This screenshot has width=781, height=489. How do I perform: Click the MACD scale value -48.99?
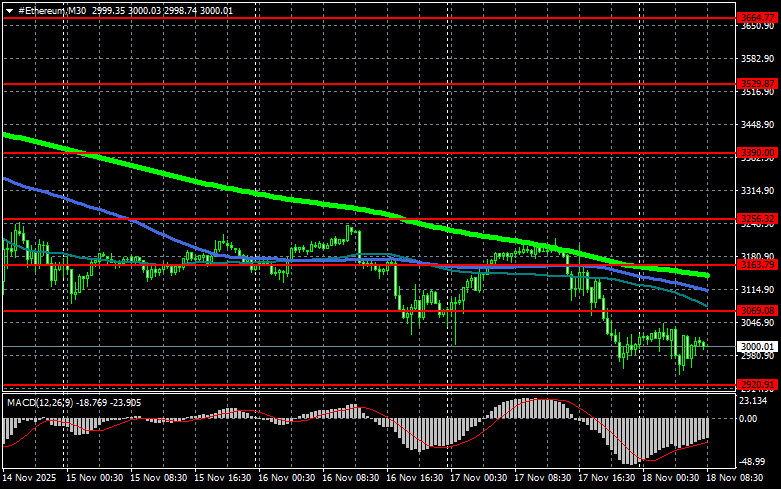pyautogui.click(x=752, y=462)
